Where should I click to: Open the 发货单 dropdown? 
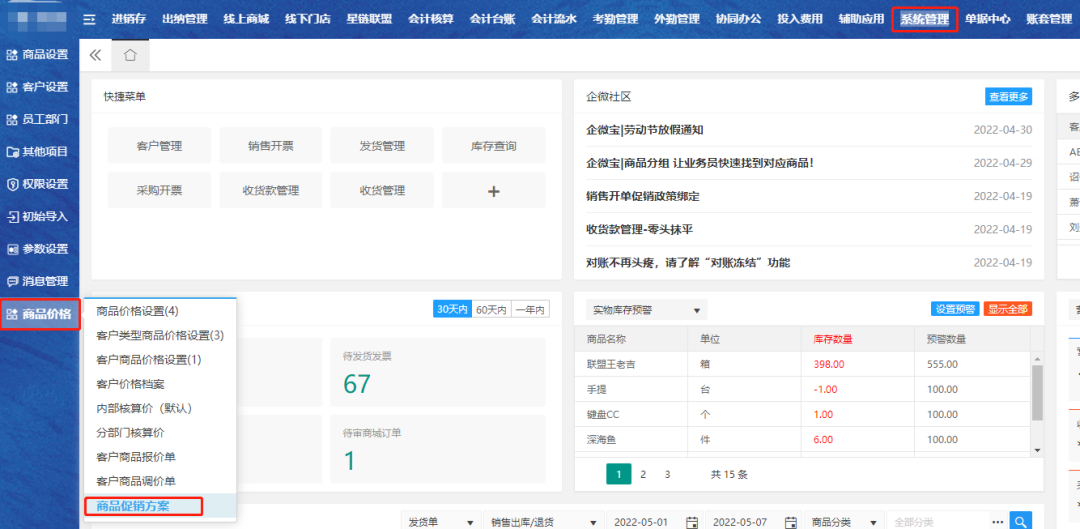coord(440,521)
